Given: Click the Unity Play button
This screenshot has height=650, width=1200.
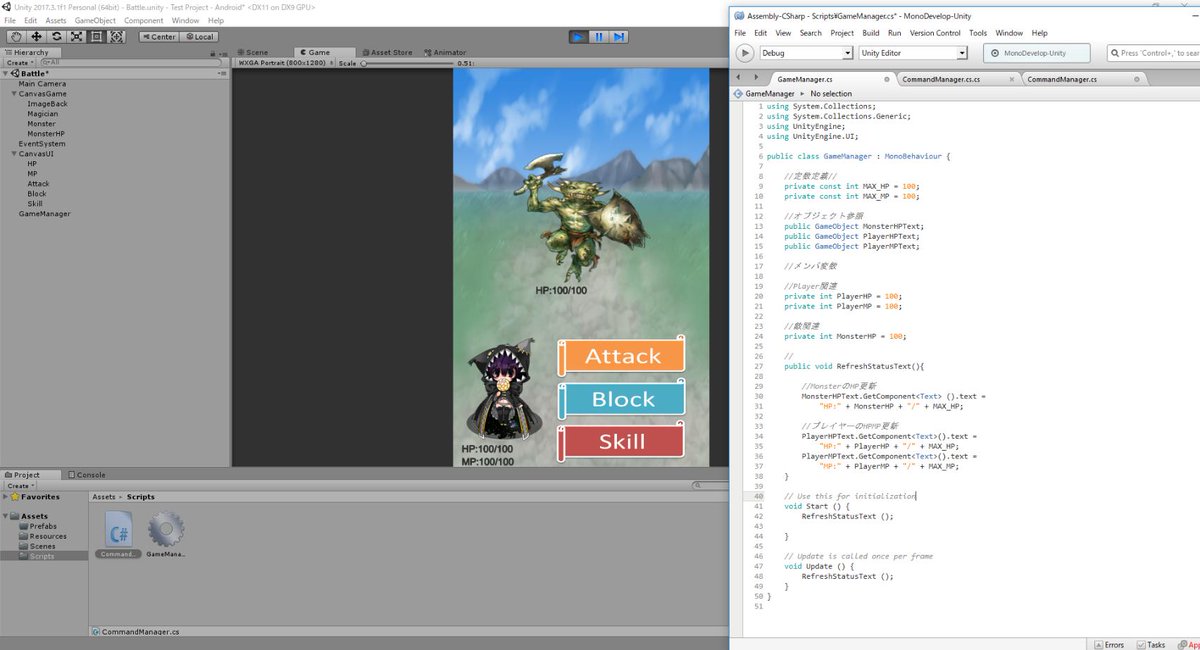Looking at the screenshot, I should [578, 37].
